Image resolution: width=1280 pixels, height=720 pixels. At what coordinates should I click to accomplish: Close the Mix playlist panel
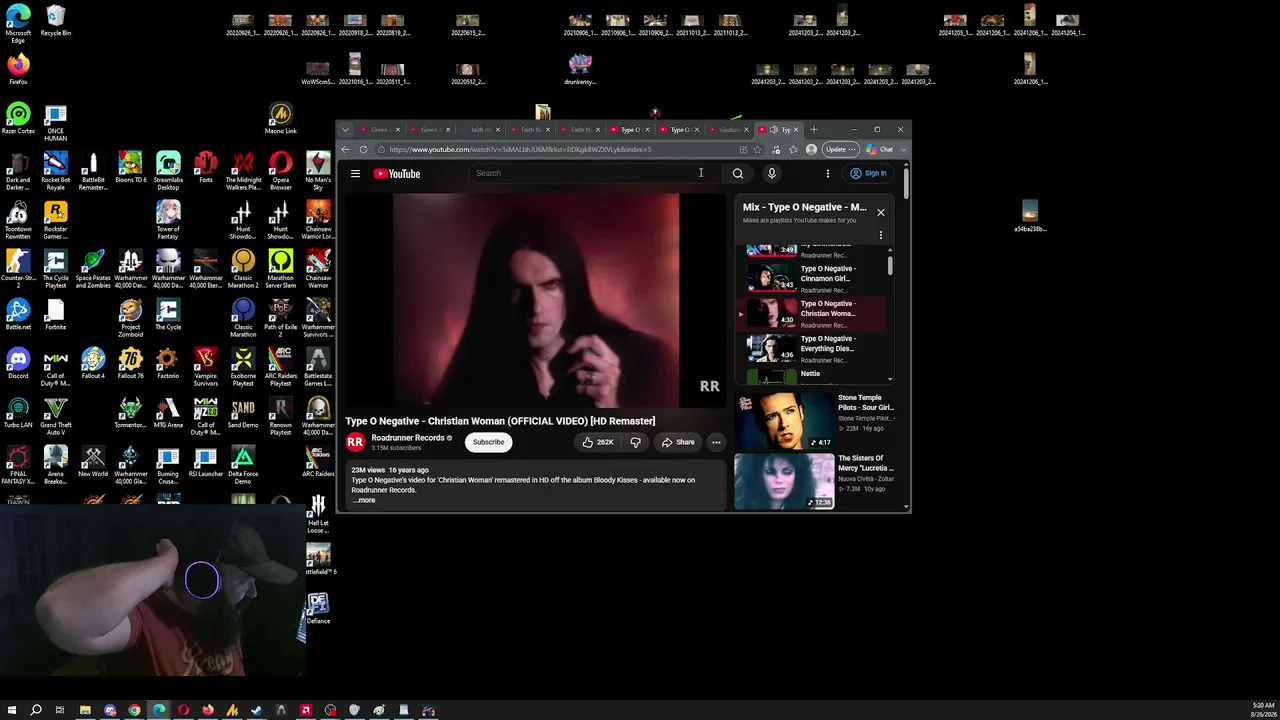pyautogui.click(x=881, y=212)
